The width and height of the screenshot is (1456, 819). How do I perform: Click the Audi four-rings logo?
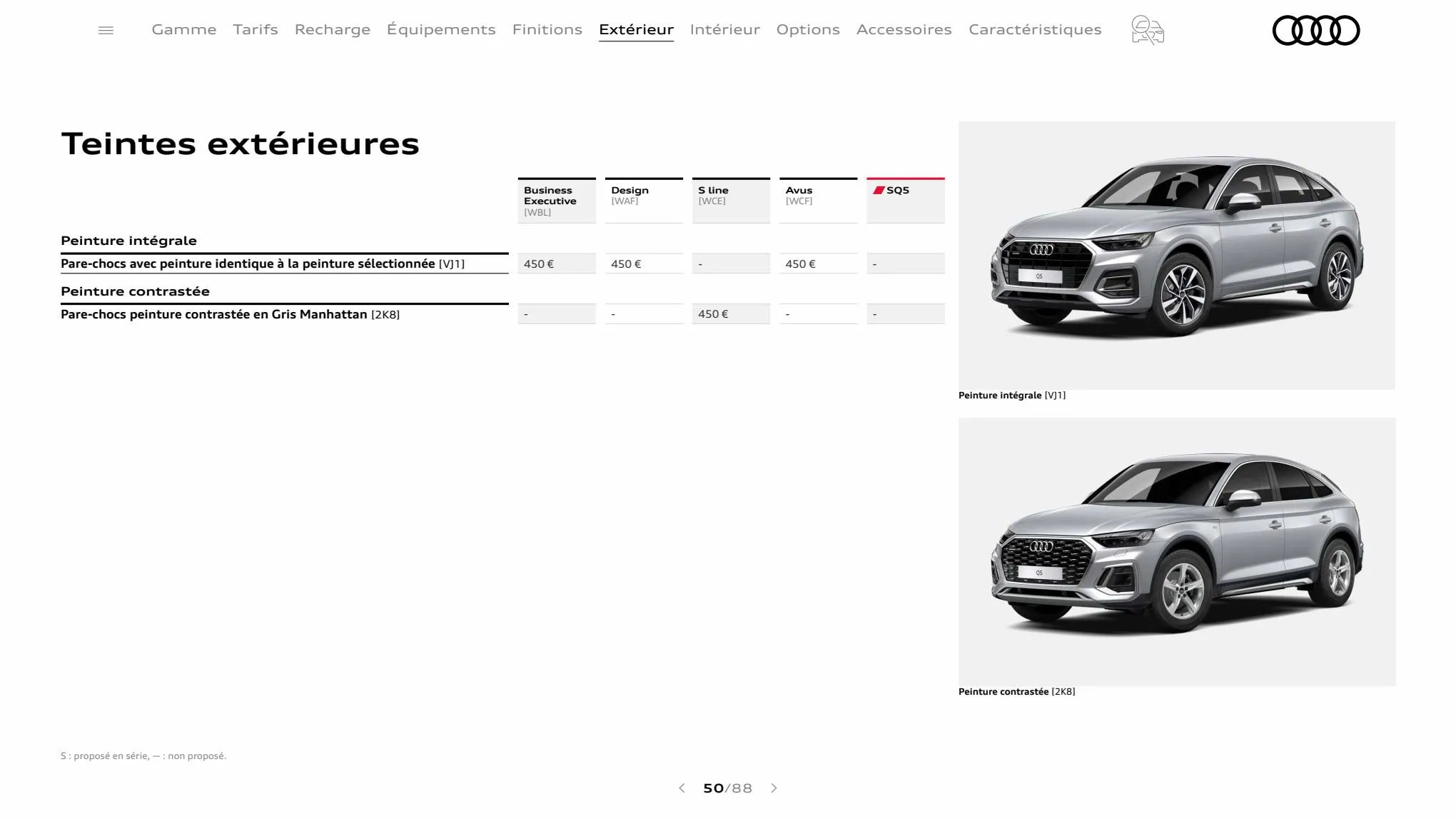[x=1316, y=30]
